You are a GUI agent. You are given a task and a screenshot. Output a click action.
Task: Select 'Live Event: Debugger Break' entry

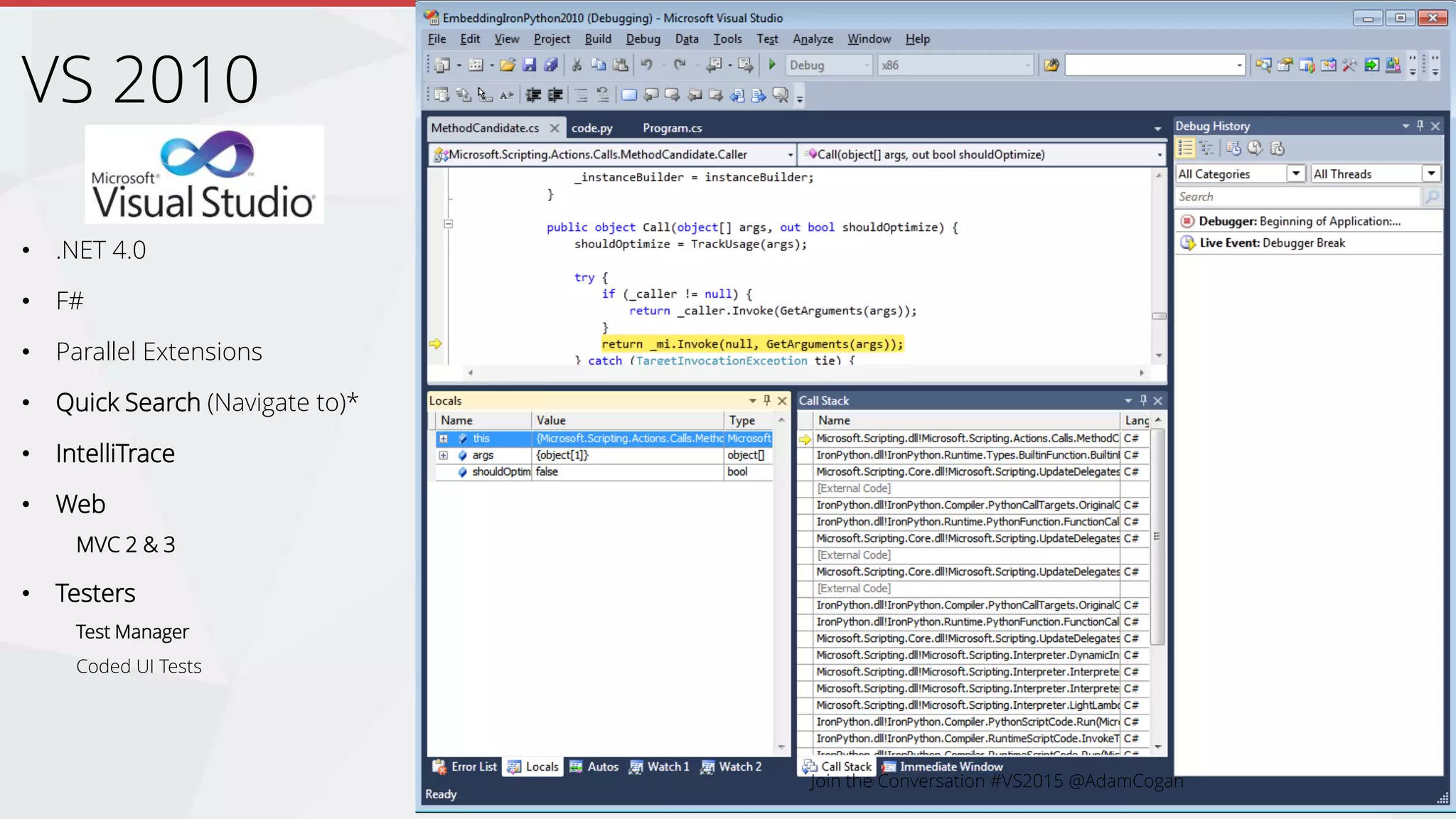pyautogui.click(x=1308, y=242)
